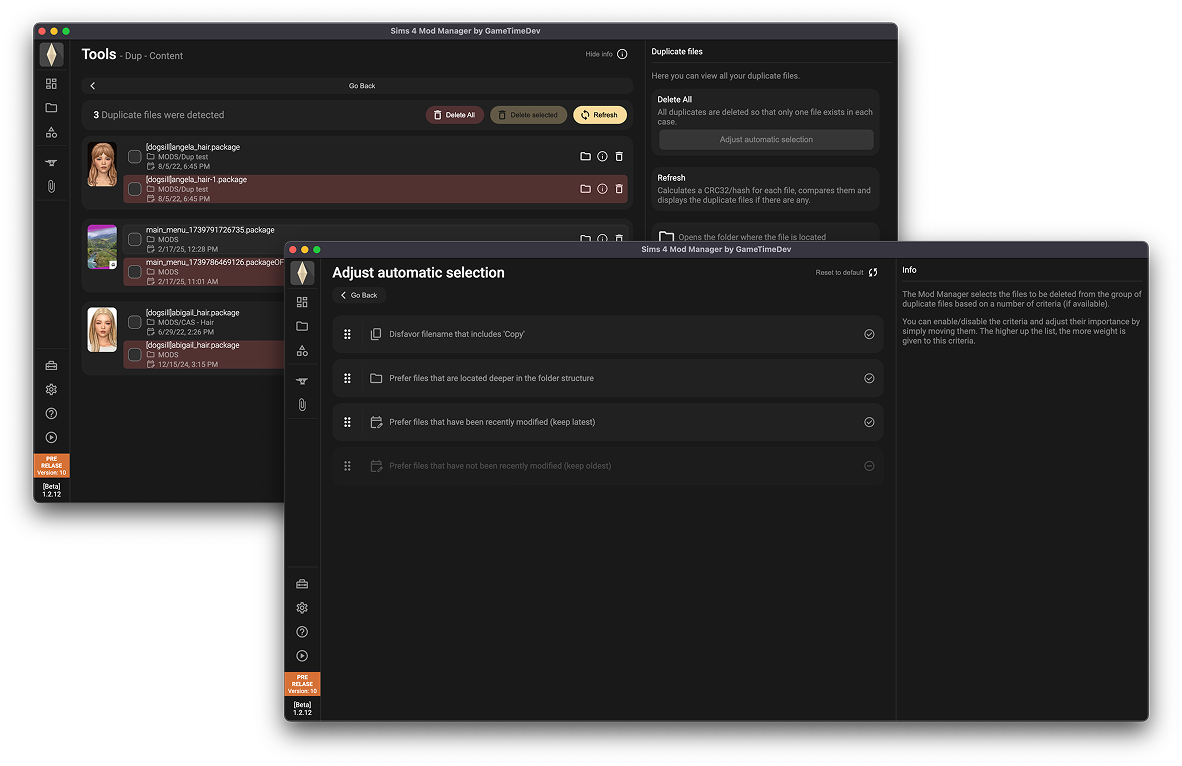Open help question mark in back window sidebar

[51, 413]
